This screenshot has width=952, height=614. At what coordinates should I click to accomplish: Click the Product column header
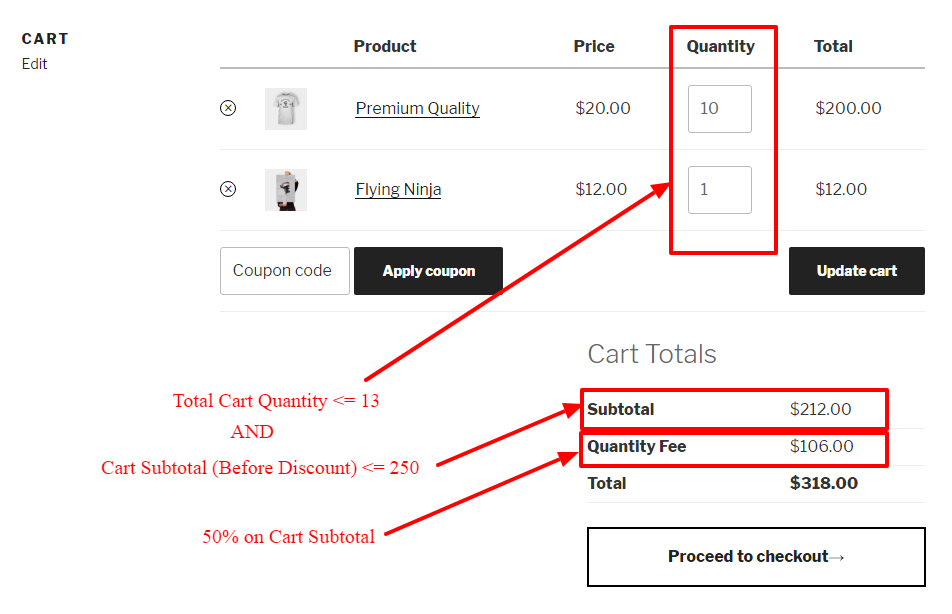click(x=385, y=46)
